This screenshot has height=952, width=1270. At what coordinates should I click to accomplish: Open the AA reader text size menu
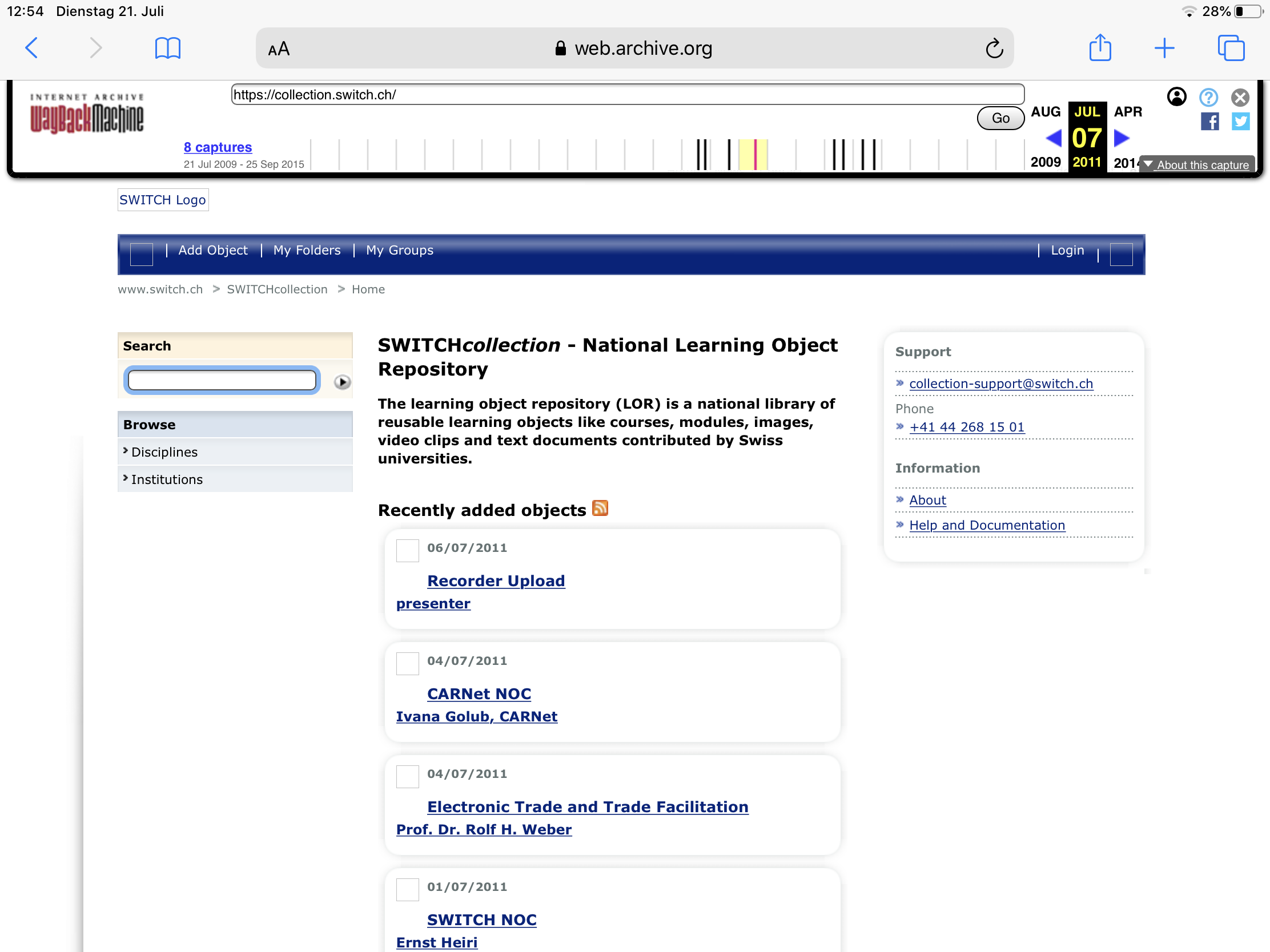click(279, 49)
